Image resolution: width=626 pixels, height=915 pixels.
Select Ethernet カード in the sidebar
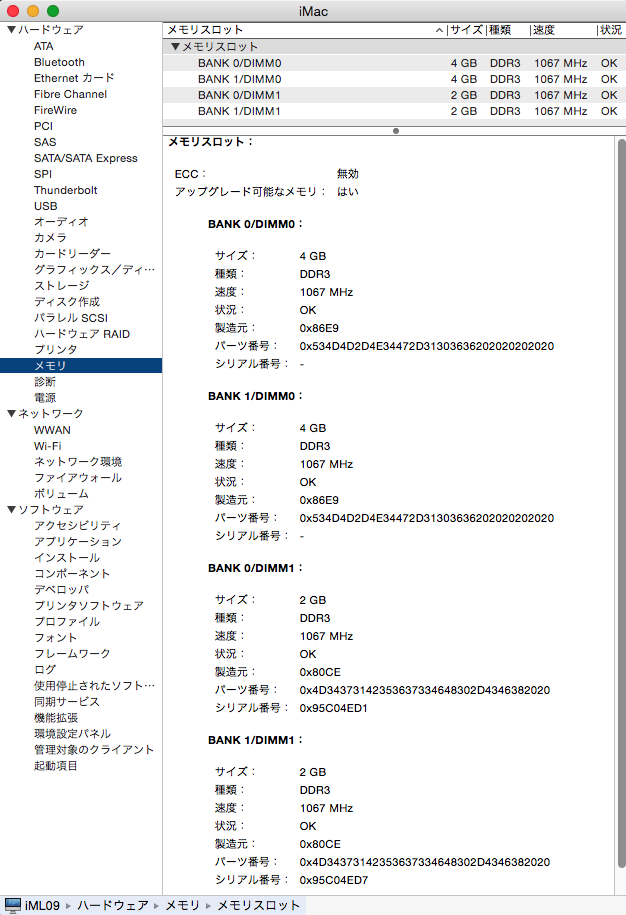pyautogui.click(x=74, y=78)
